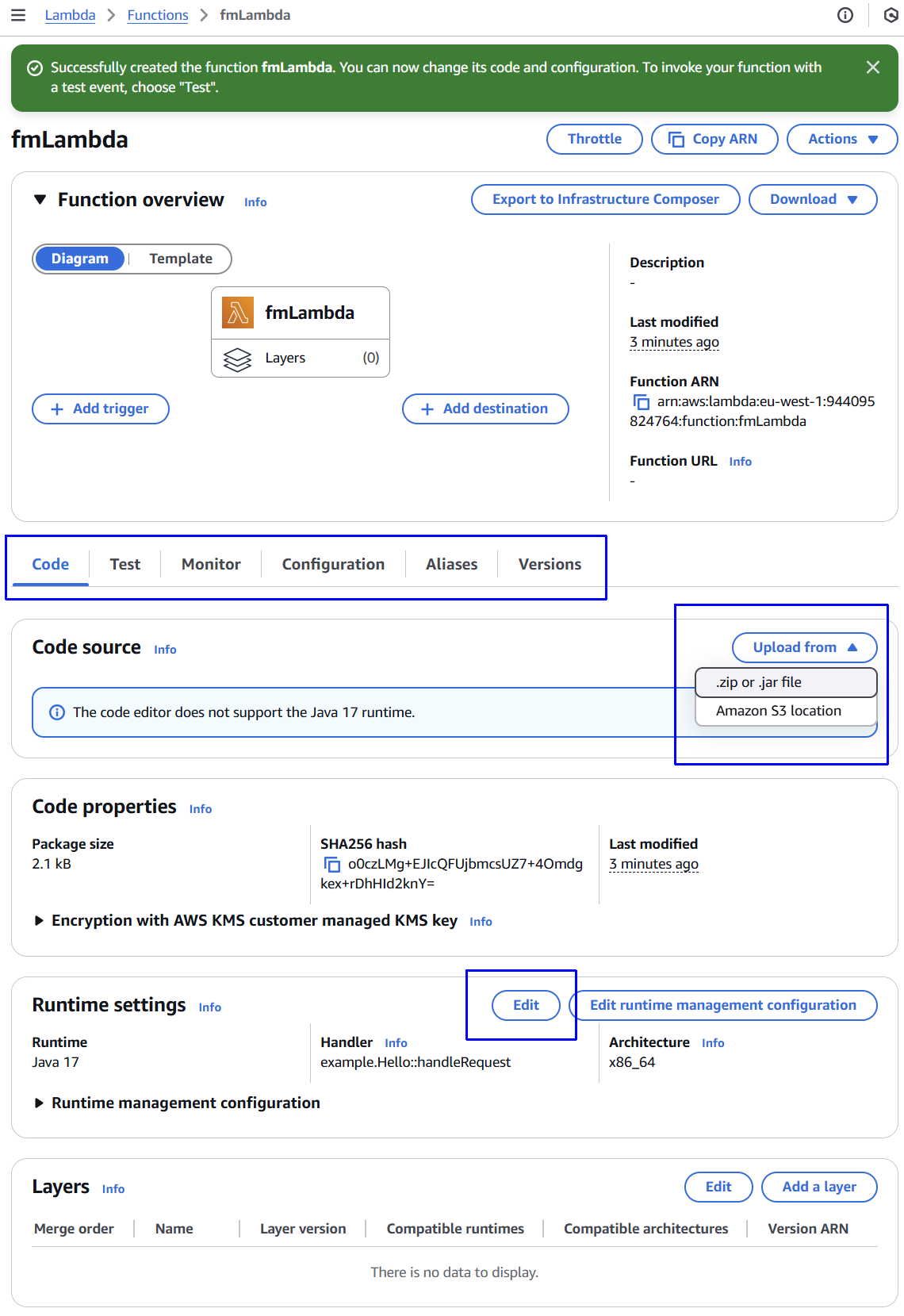This screenshot has height=1316, width=904.
Task: Click the Layers stack icon in diagram
Action: [x=237, y=359]
